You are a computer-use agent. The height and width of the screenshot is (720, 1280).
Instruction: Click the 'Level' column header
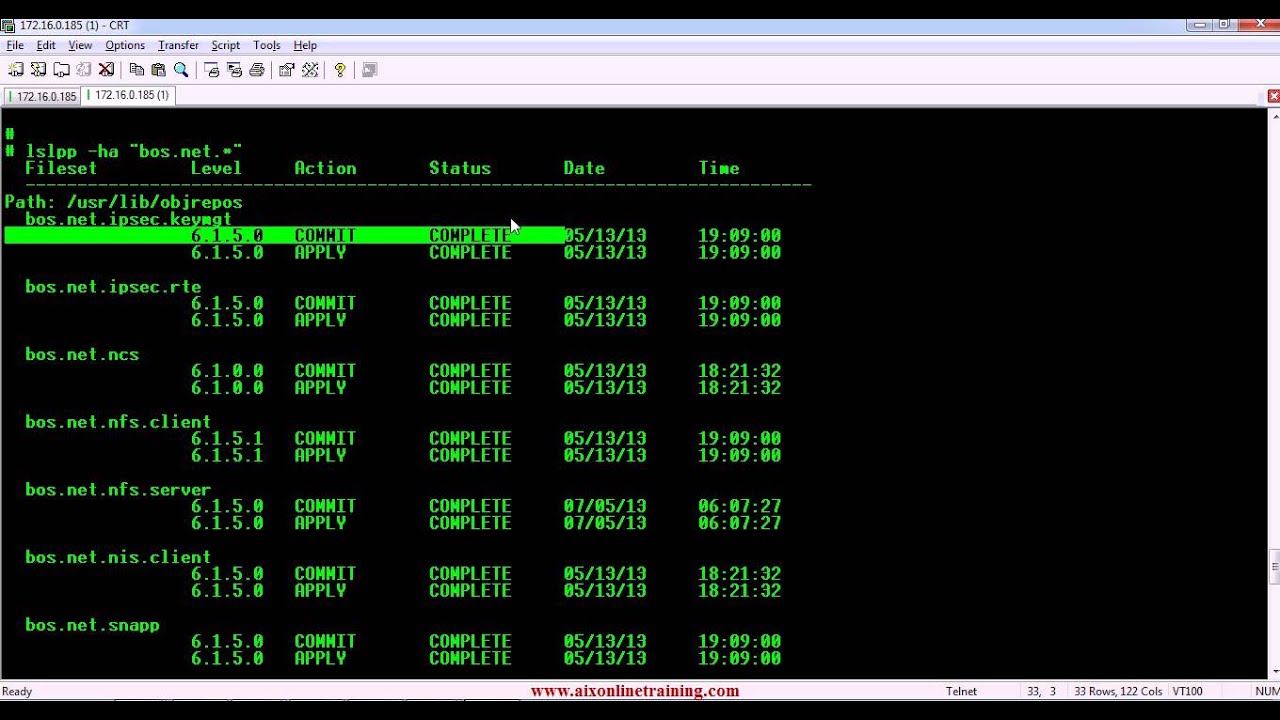(x=216, y=168)
